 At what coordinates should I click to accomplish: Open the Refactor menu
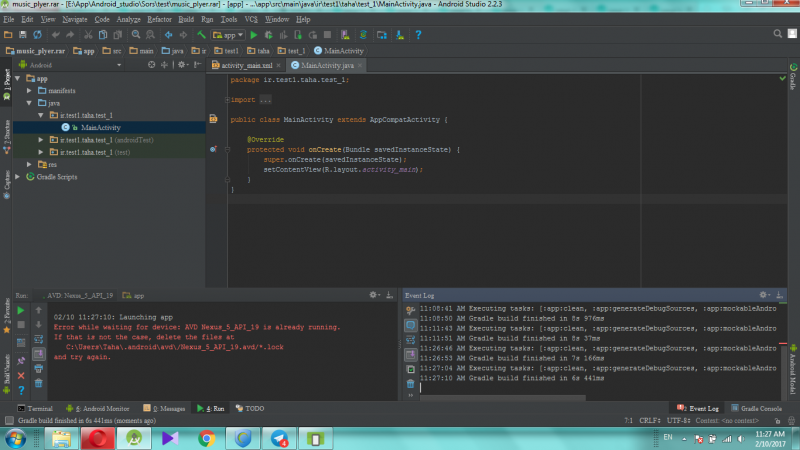(159, 19)
